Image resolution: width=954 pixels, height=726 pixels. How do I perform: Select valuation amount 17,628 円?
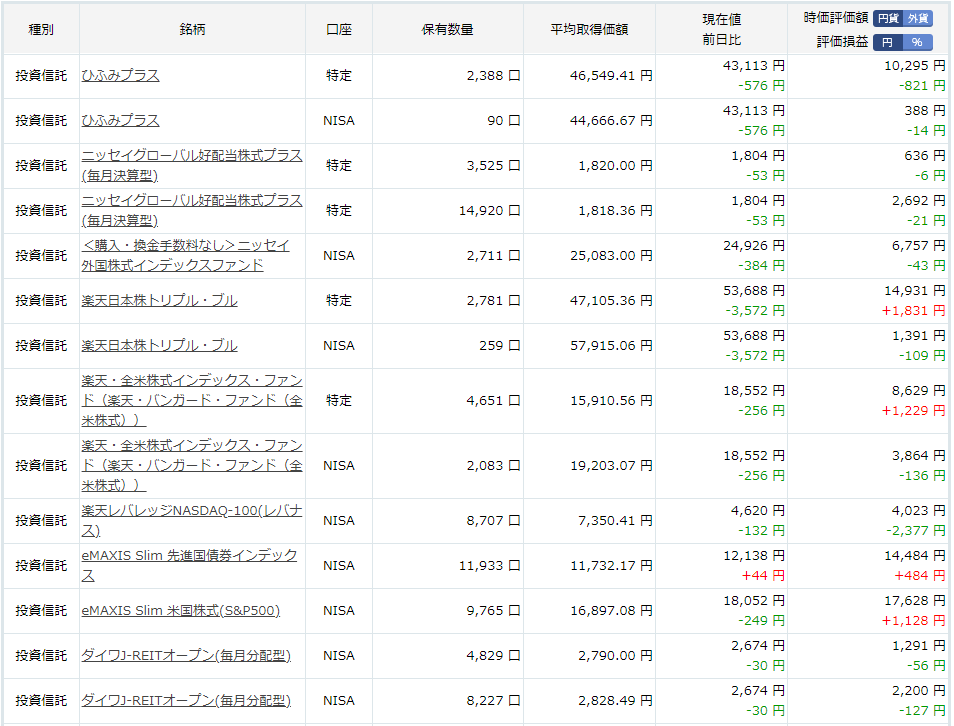[915, 601]
